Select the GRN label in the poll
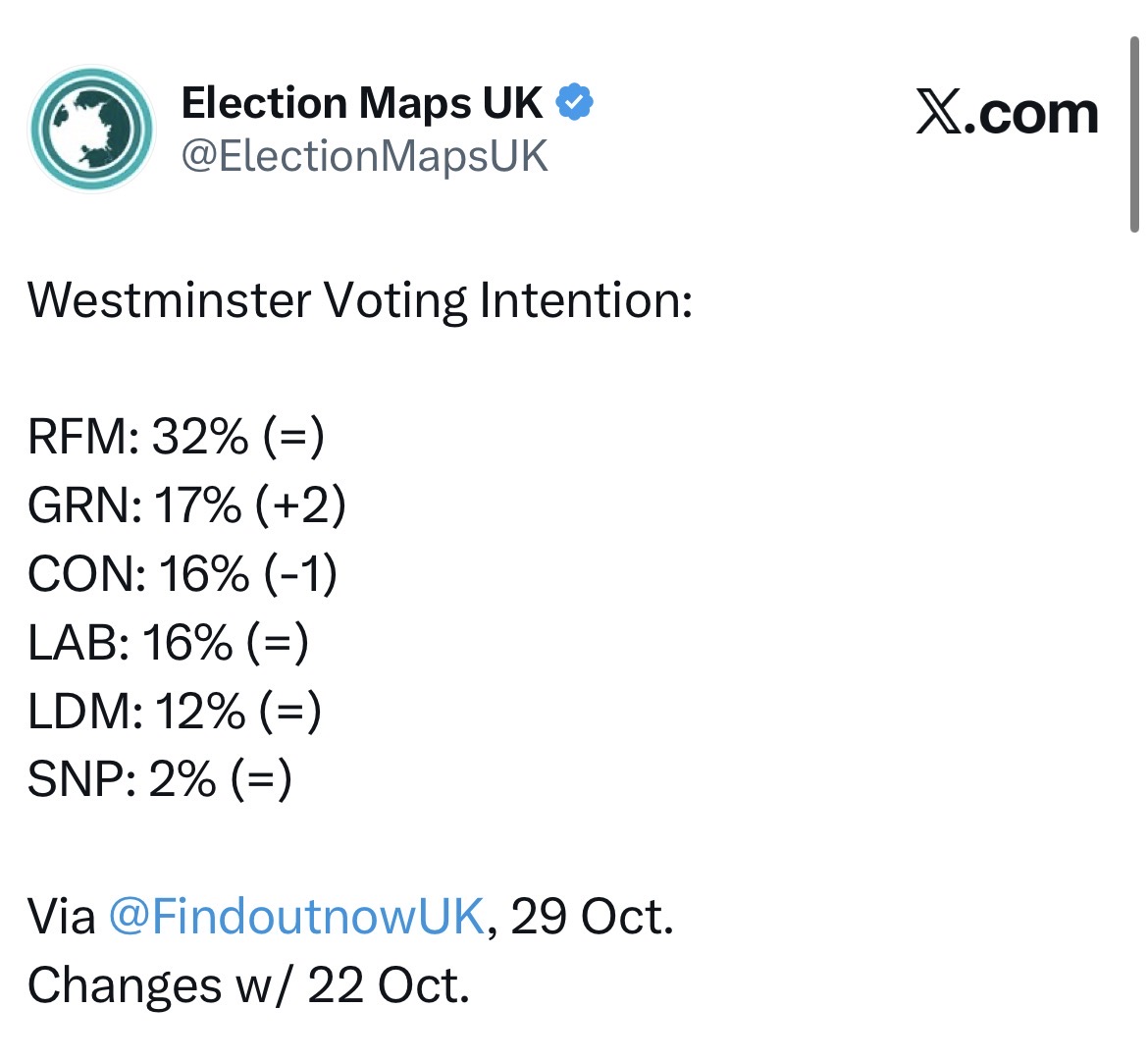1148x1061 pixels. pos(84,505)
